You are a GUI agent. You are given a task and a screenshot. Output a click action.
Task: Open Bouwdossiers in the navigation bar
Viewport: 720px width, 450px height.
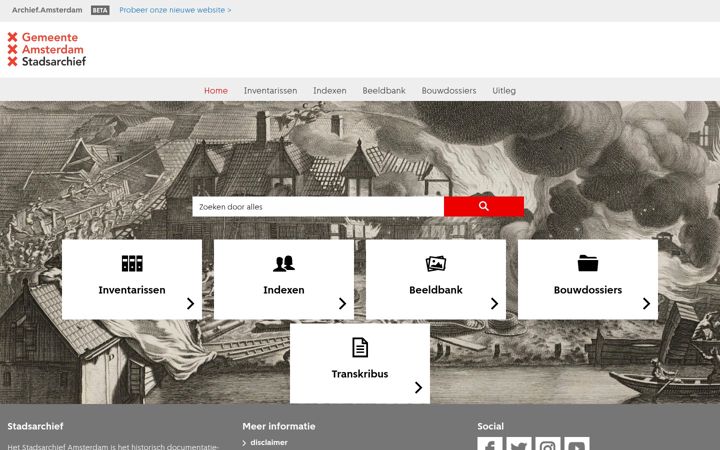(x=449, y=90)
